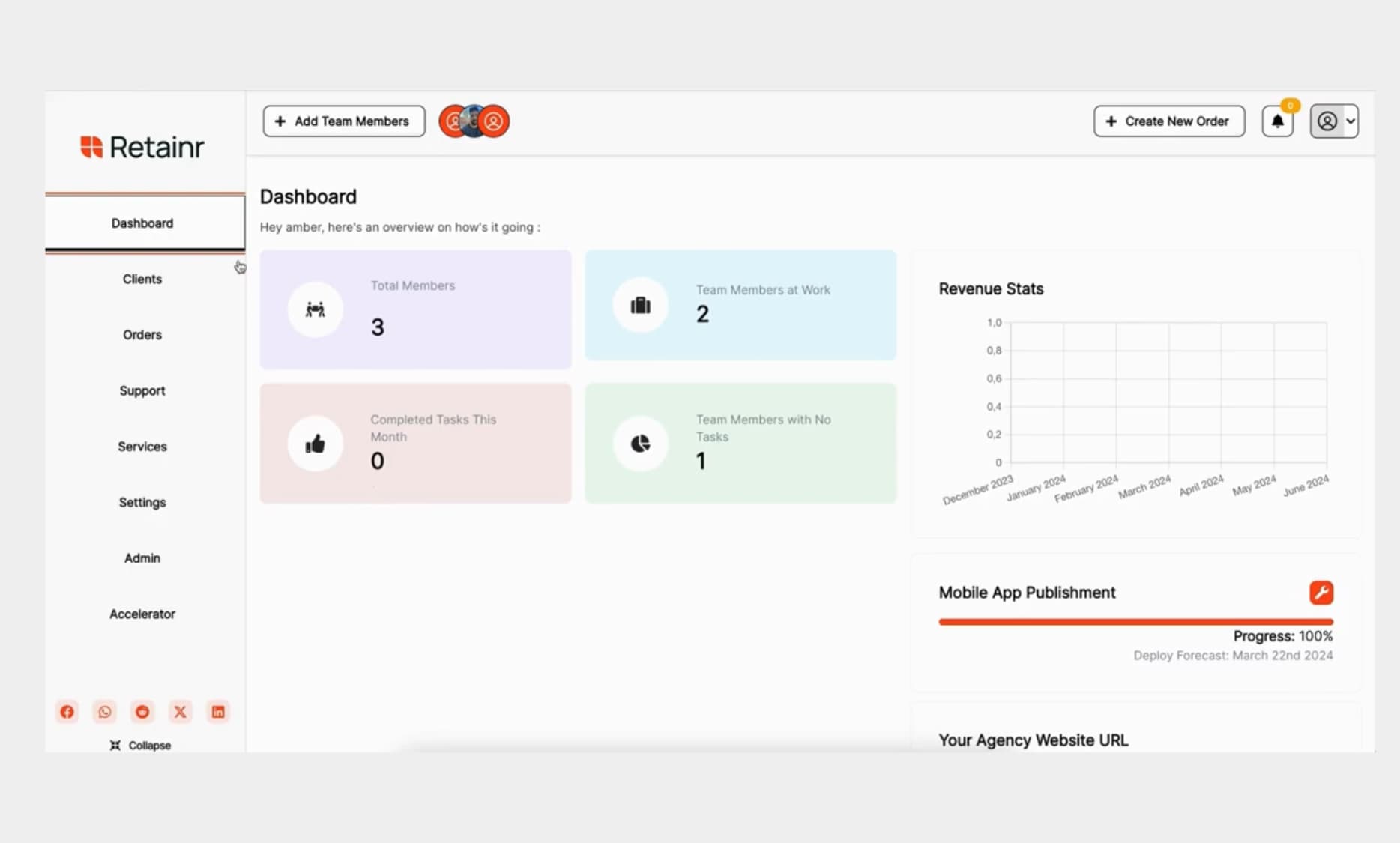1400x843 pixels.
Task: Click the 'Your Agency Website URL' heading
Action: 1034,740
